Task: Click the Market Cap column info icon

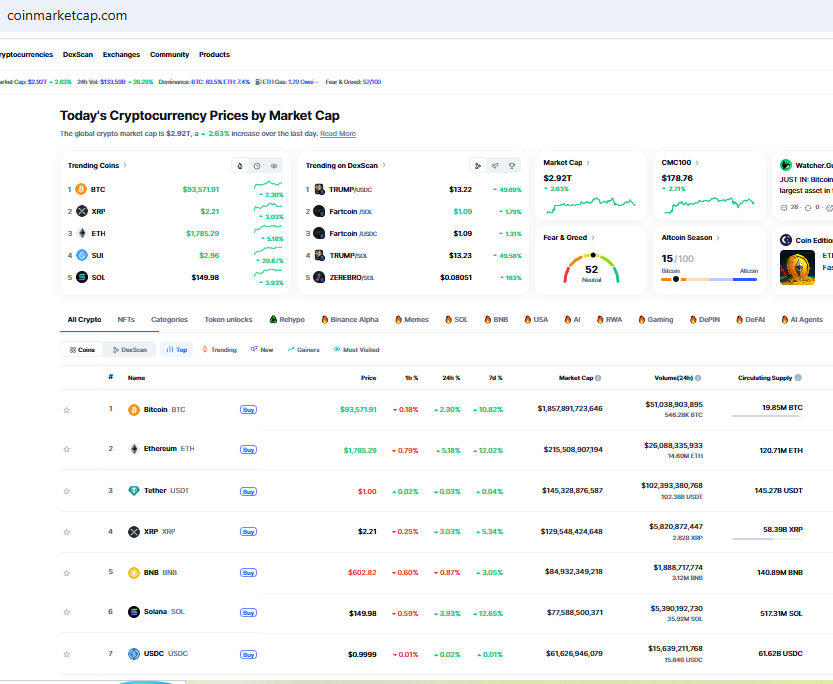Action: click(598, 378)
